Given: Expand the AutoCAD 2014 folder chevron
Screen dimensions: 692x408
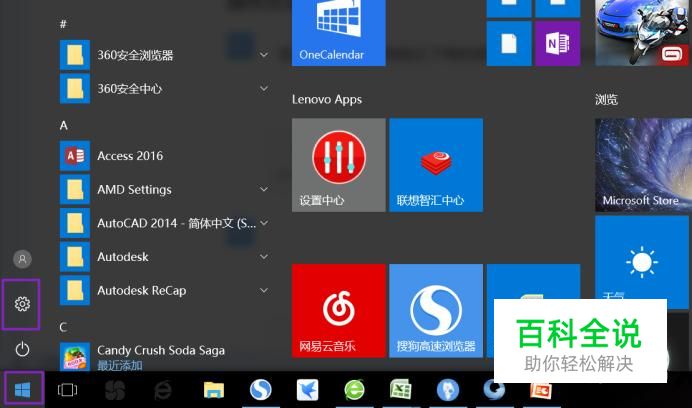Looking at the screenshot, I should 264,223.
